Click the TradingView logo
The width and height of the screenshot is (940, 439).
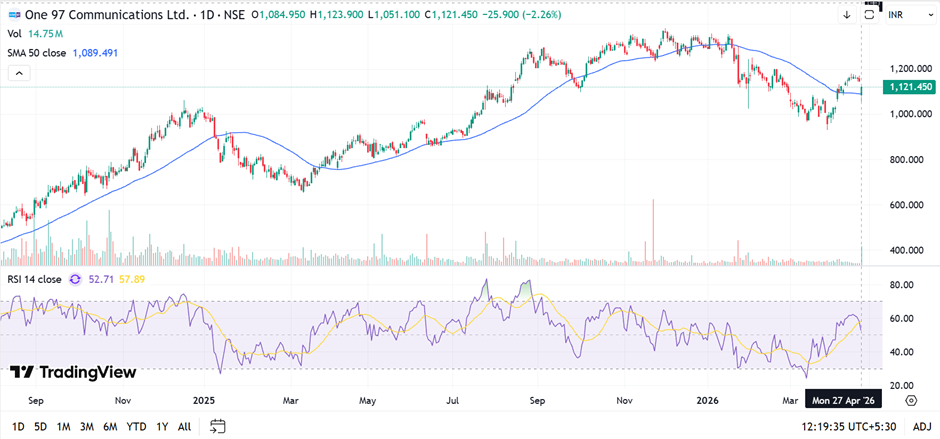tap(73, 372)
